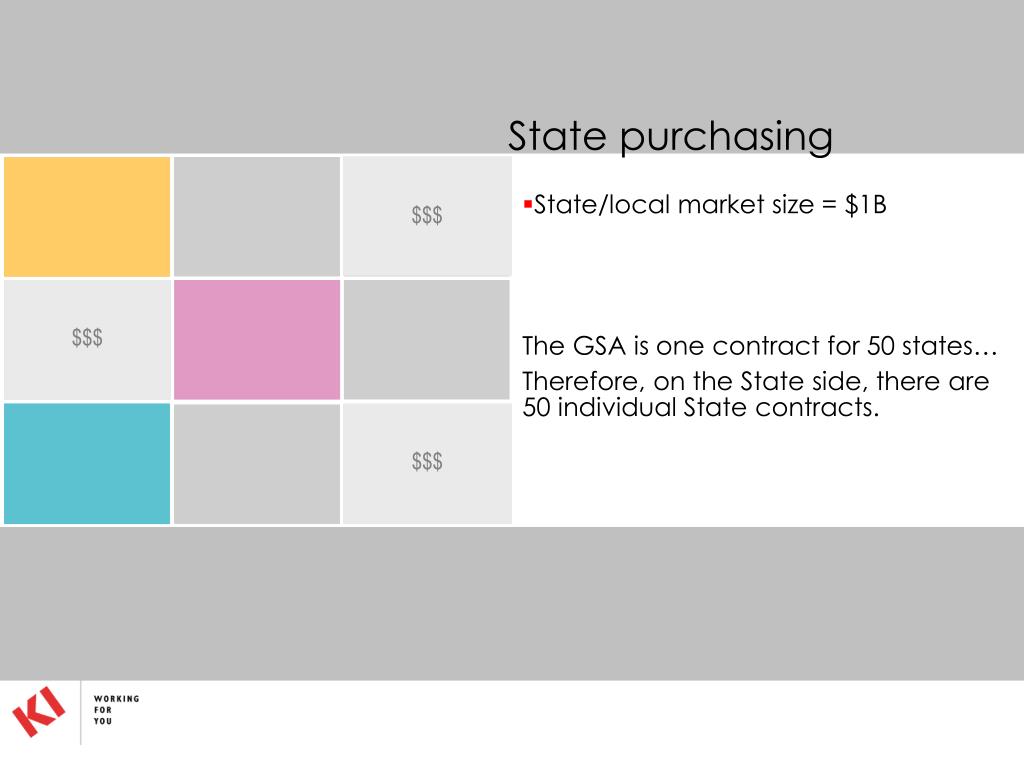Click the gray tile in bottom middle

coord(257,464)
